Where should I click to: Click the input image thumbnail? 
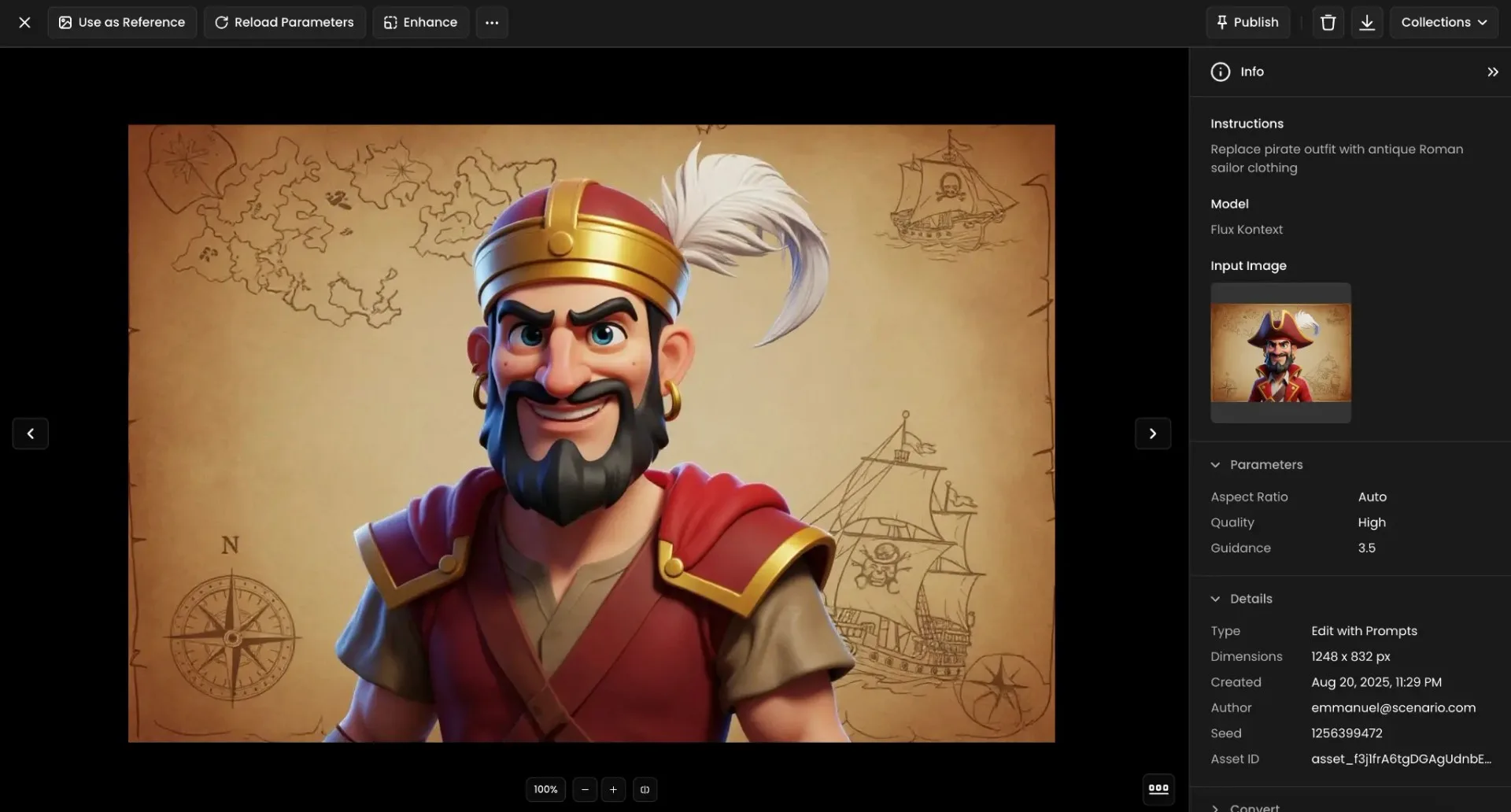pyautogui.click(x=1280, y=352)
